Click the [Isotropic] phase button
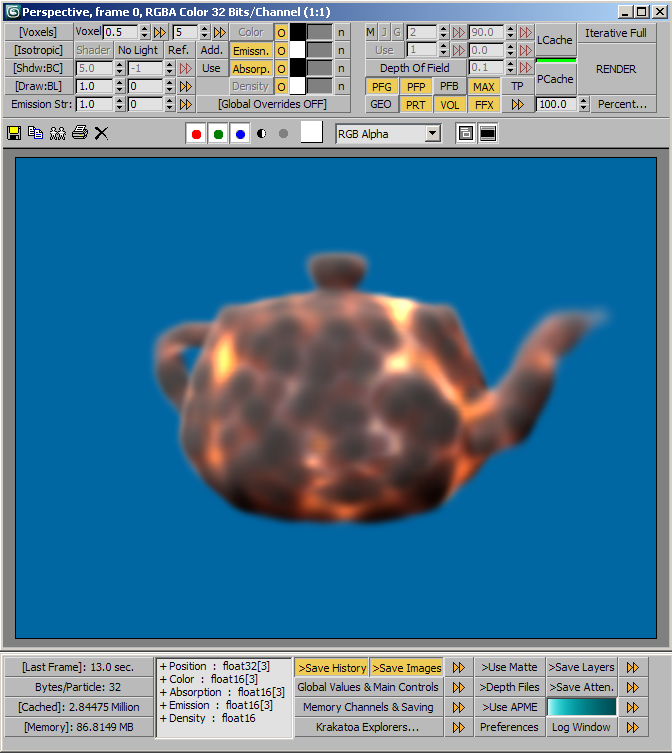This screenshot has width=672, height=753. click(38, 50)
